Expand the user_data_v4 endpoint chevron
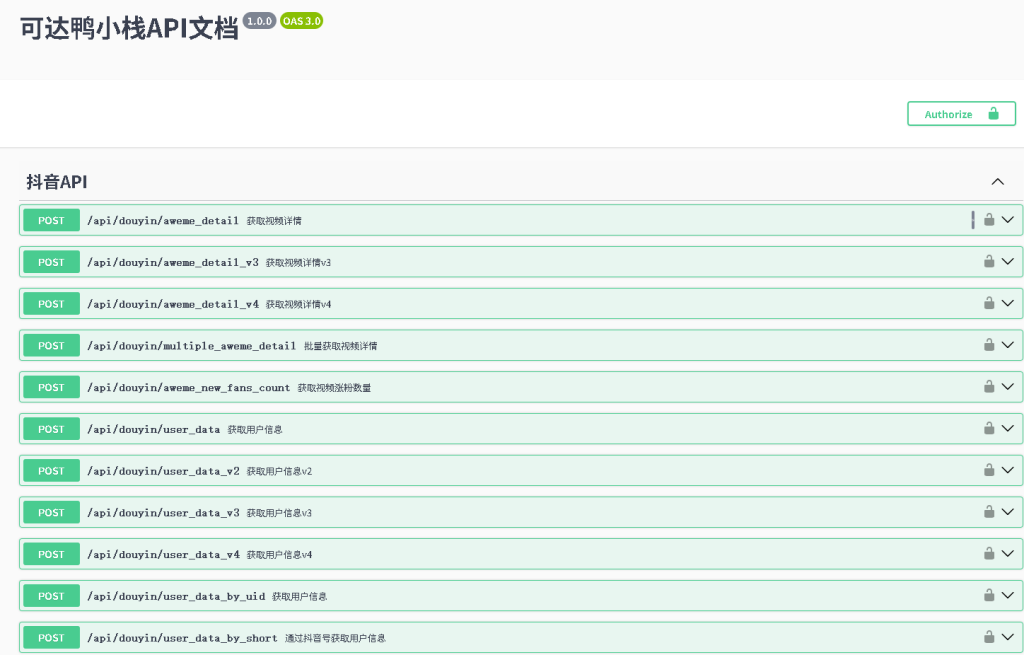This screenshot has width=1024, height=655. point(1008,554)
